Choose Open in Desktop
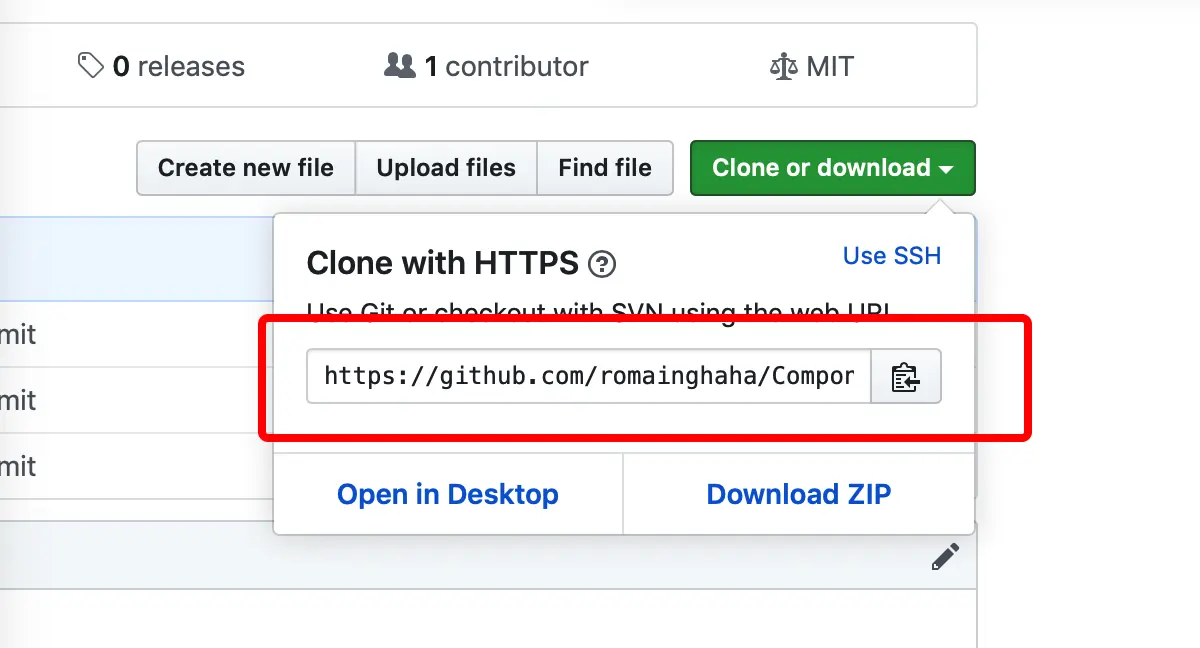The width and height of the screenshot is (1200, 648). (x=447, y=494)
